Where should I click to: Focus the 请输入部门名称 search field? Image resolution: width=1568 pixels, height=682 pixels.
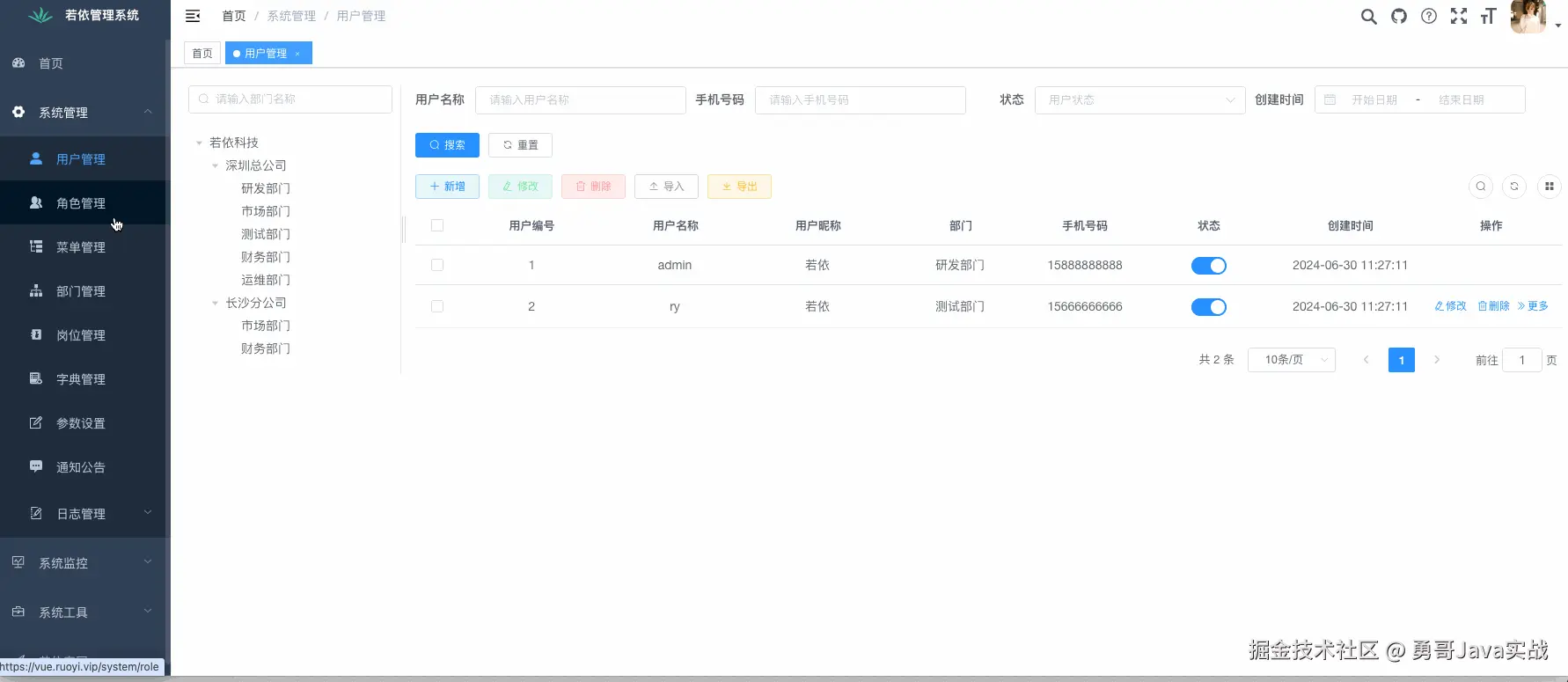coord(290,99)
